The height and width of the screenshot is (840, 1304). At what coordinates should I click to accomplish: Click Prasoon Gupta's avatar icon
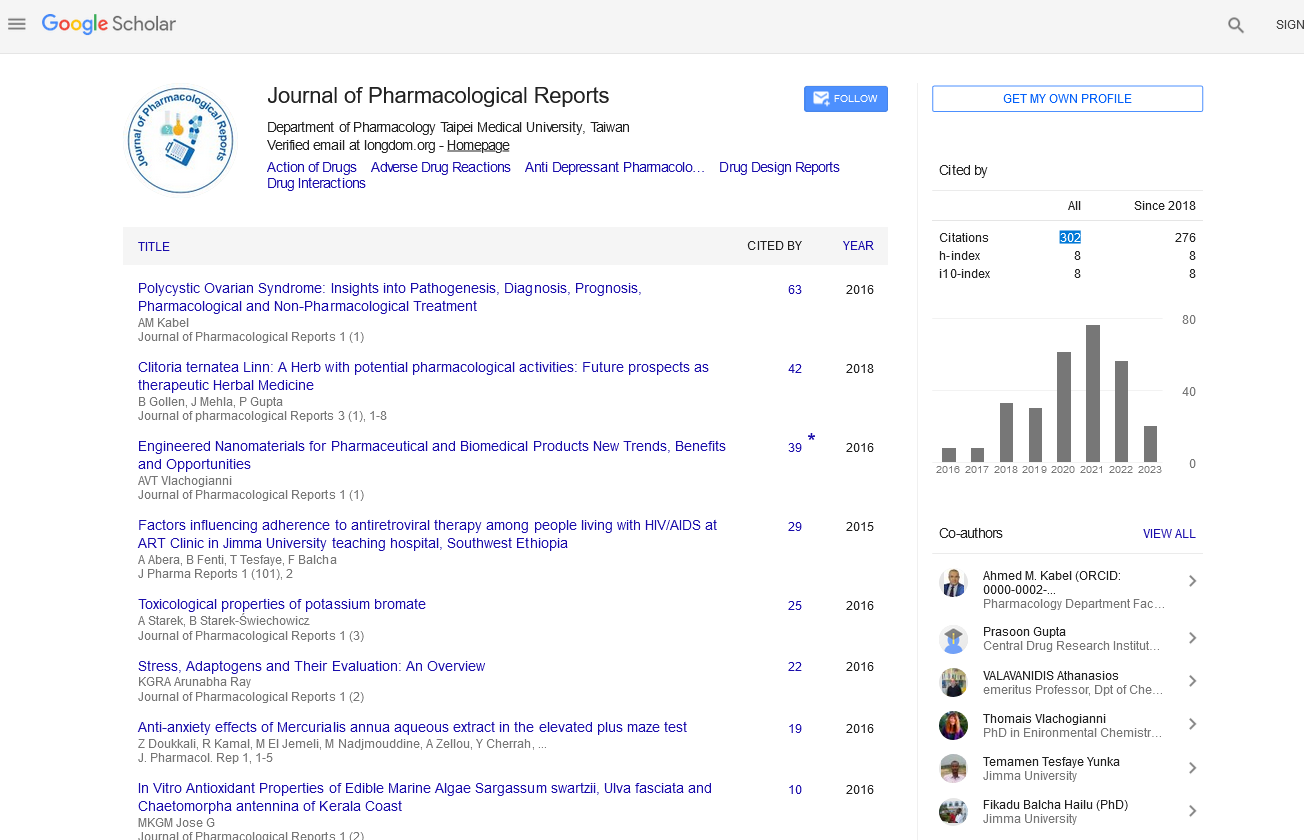click(954, 639)
